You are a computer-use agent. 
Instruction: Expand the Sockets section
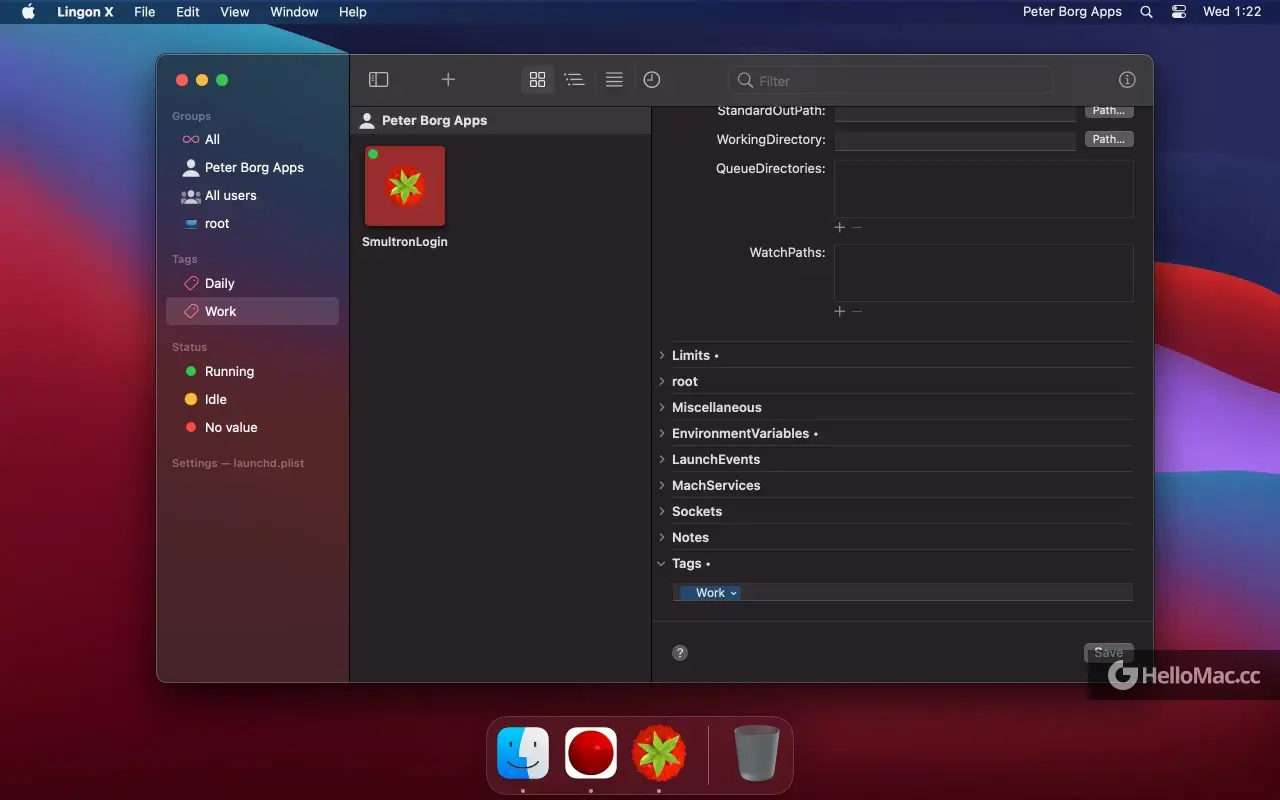[662, 511]
